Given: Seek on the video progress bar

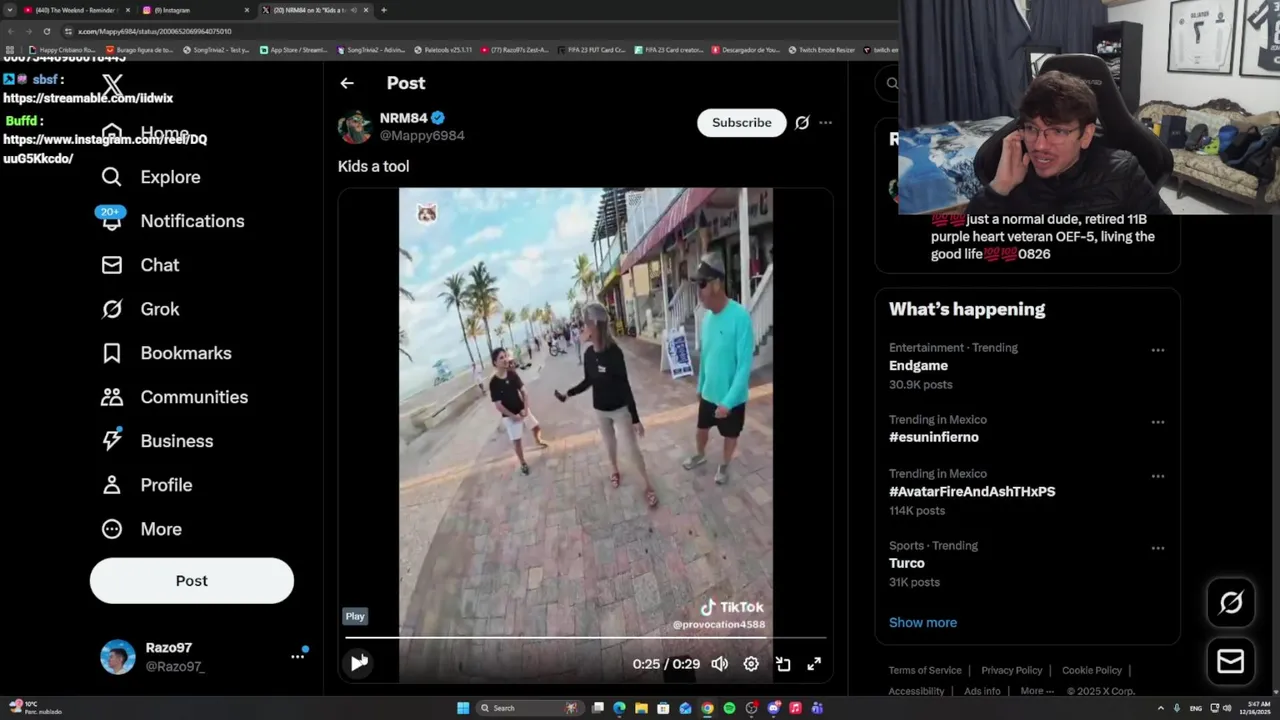Looking at the screenshot, I should point(586,637).
